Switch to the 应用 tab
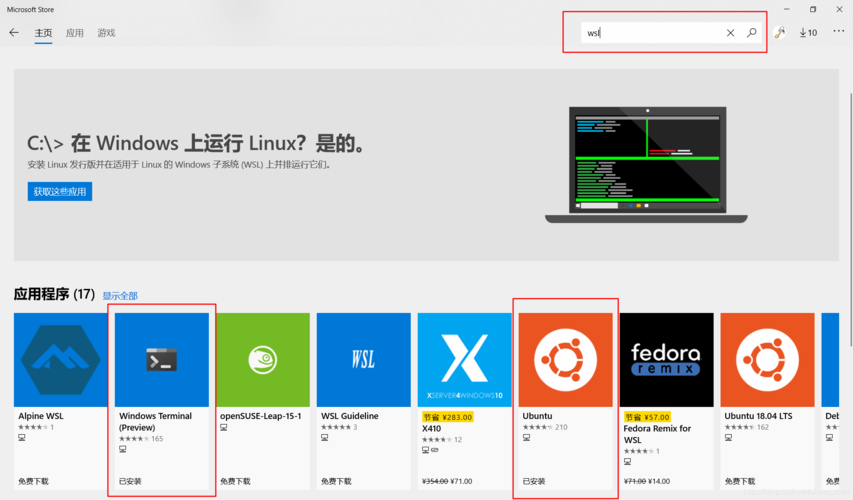The height and width of the screenshot is (500, 853). [75, 33]
